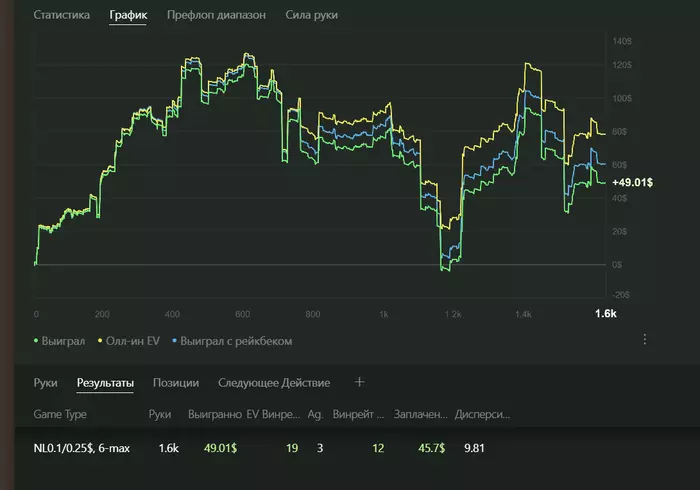Click the EV Винрейт column header
Viewport: 700px width, 490px height.
click(x=272, y=413)
